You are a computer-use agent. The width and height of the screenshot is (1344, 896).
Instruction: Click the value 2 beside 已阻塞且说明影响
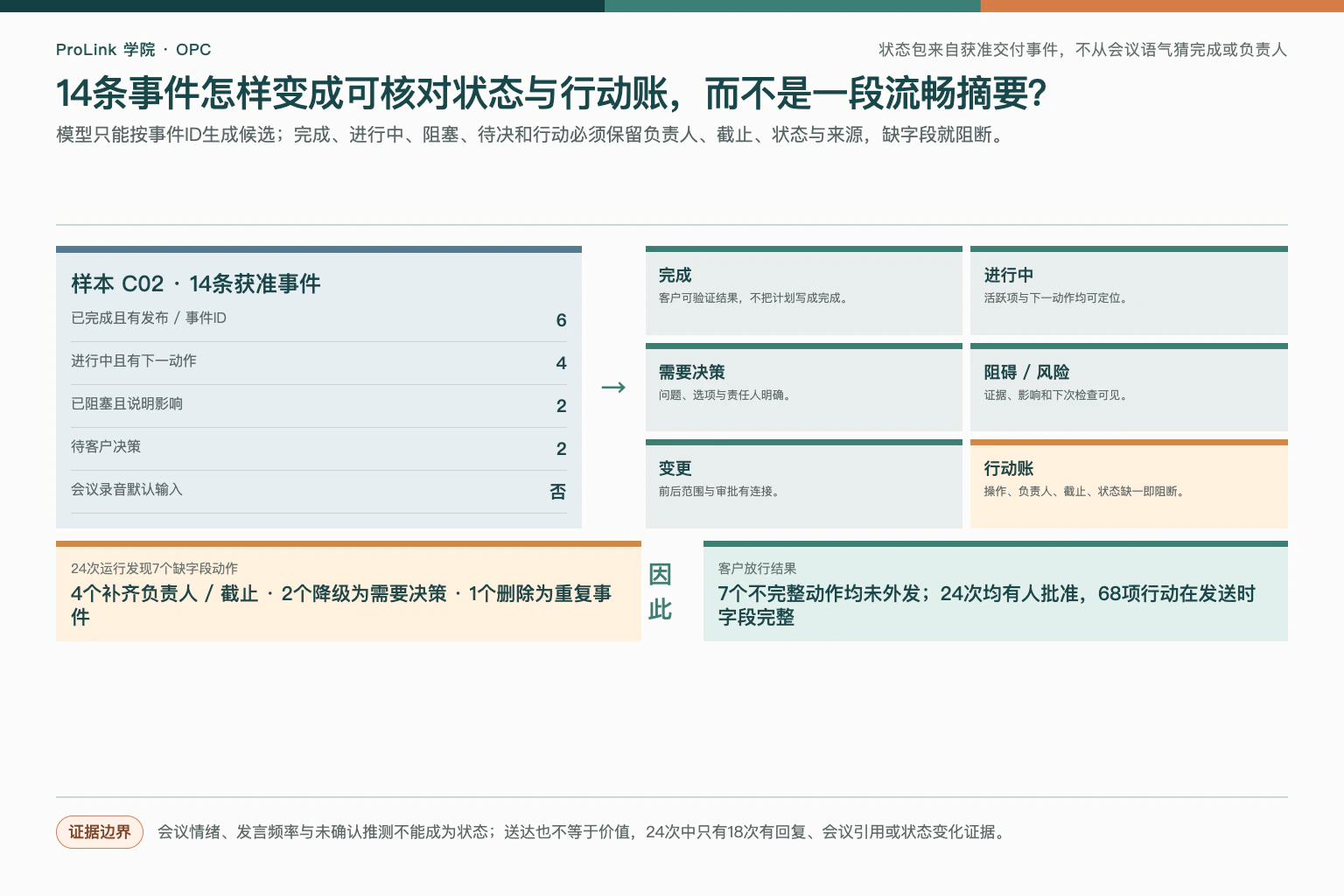pos(562,406)
